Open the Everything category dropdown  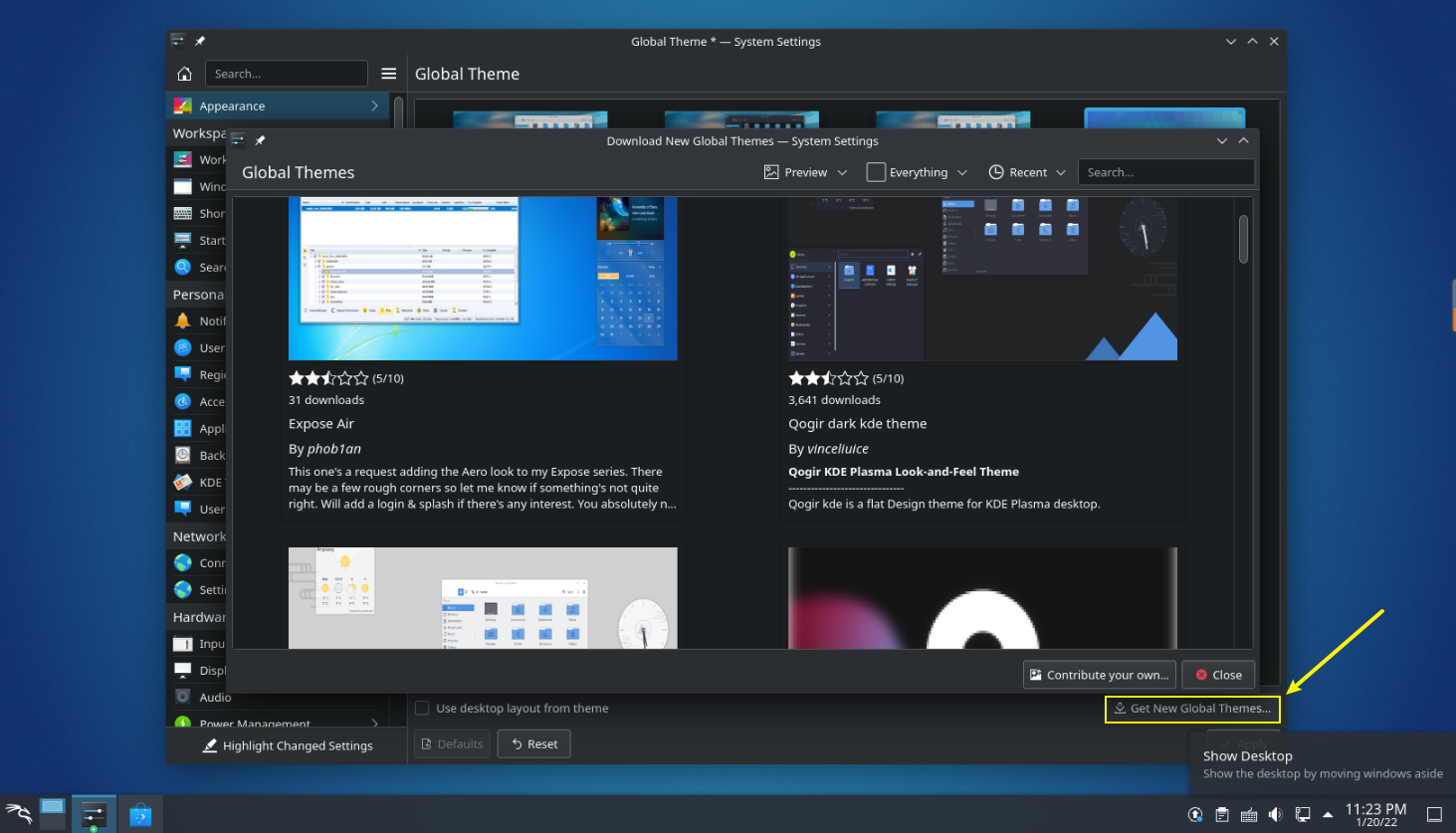(x=918, y=172)
